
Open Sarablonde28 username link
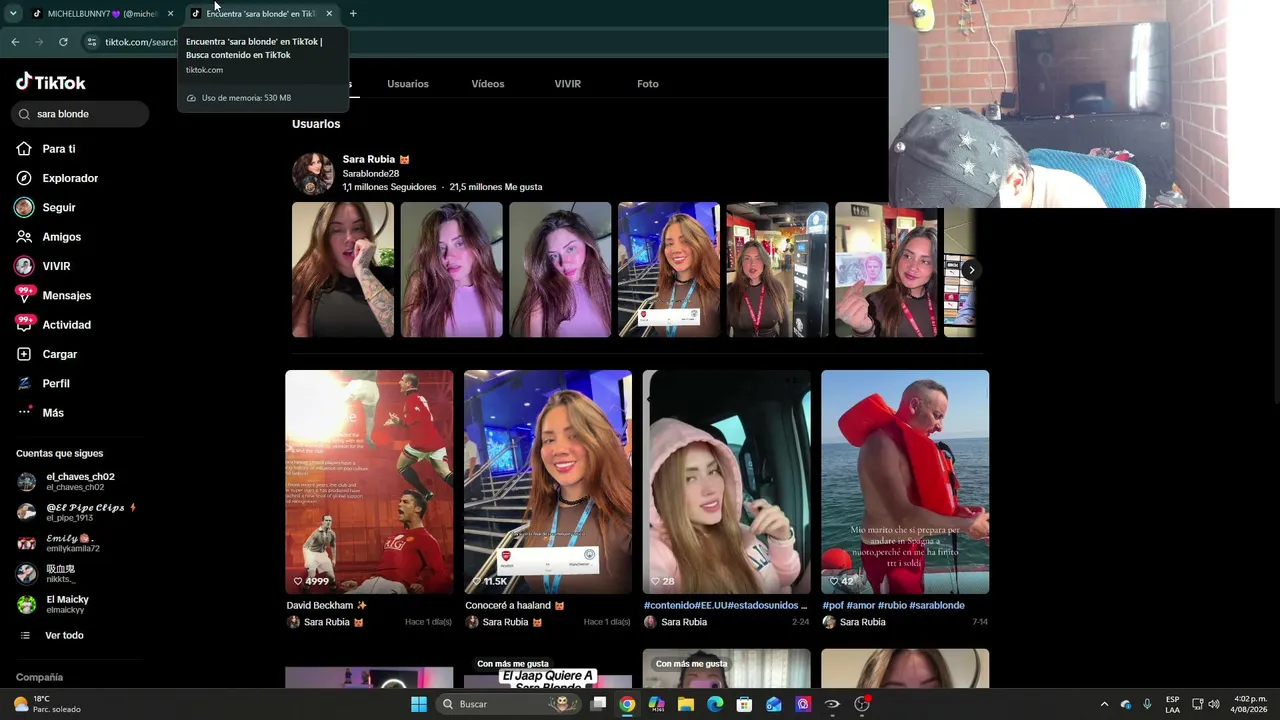pyautogui.click(x=371, y=174)
